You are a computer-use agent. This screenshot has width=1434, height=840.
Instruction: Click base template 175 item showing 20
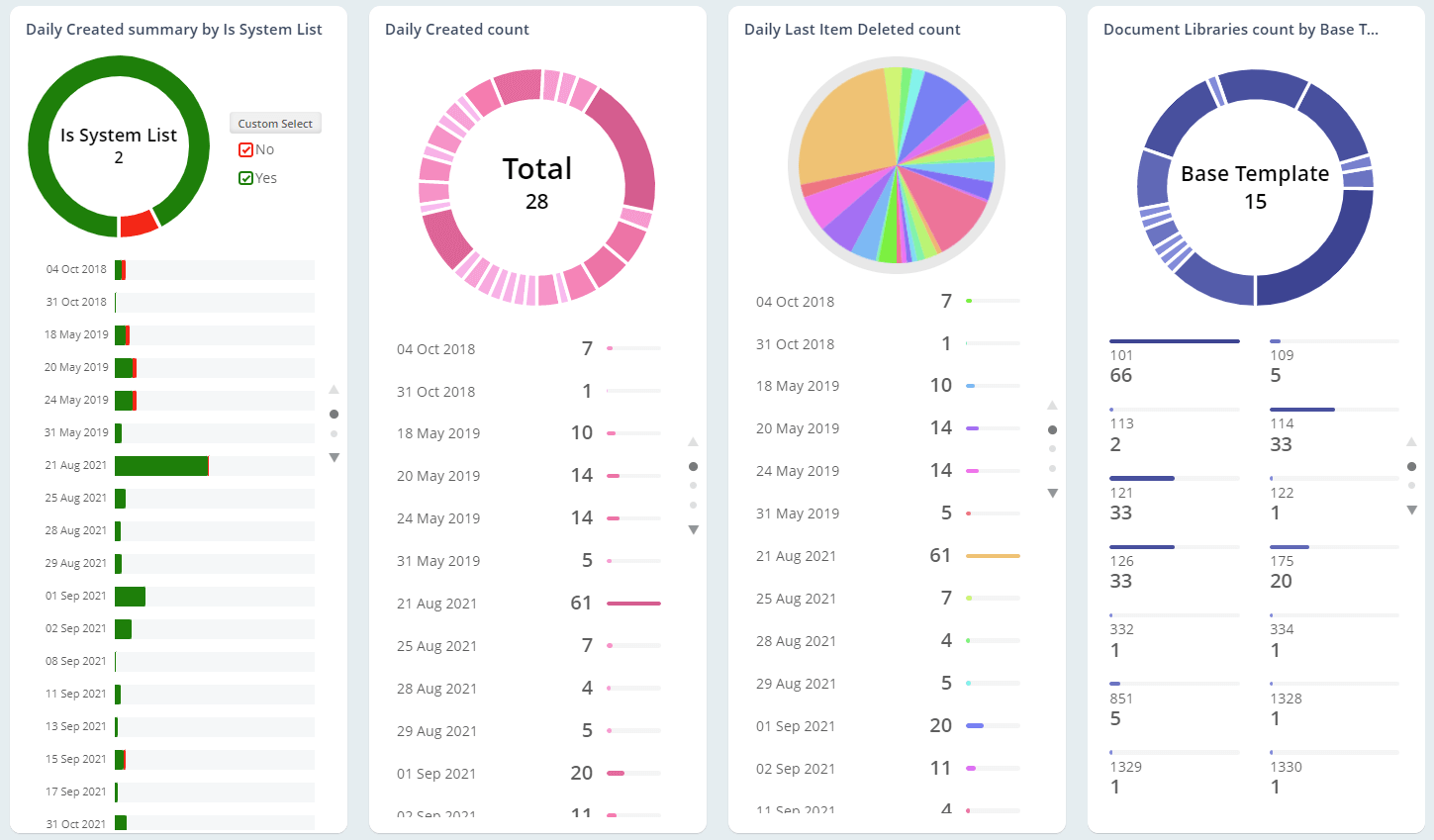coord(1333,569)
